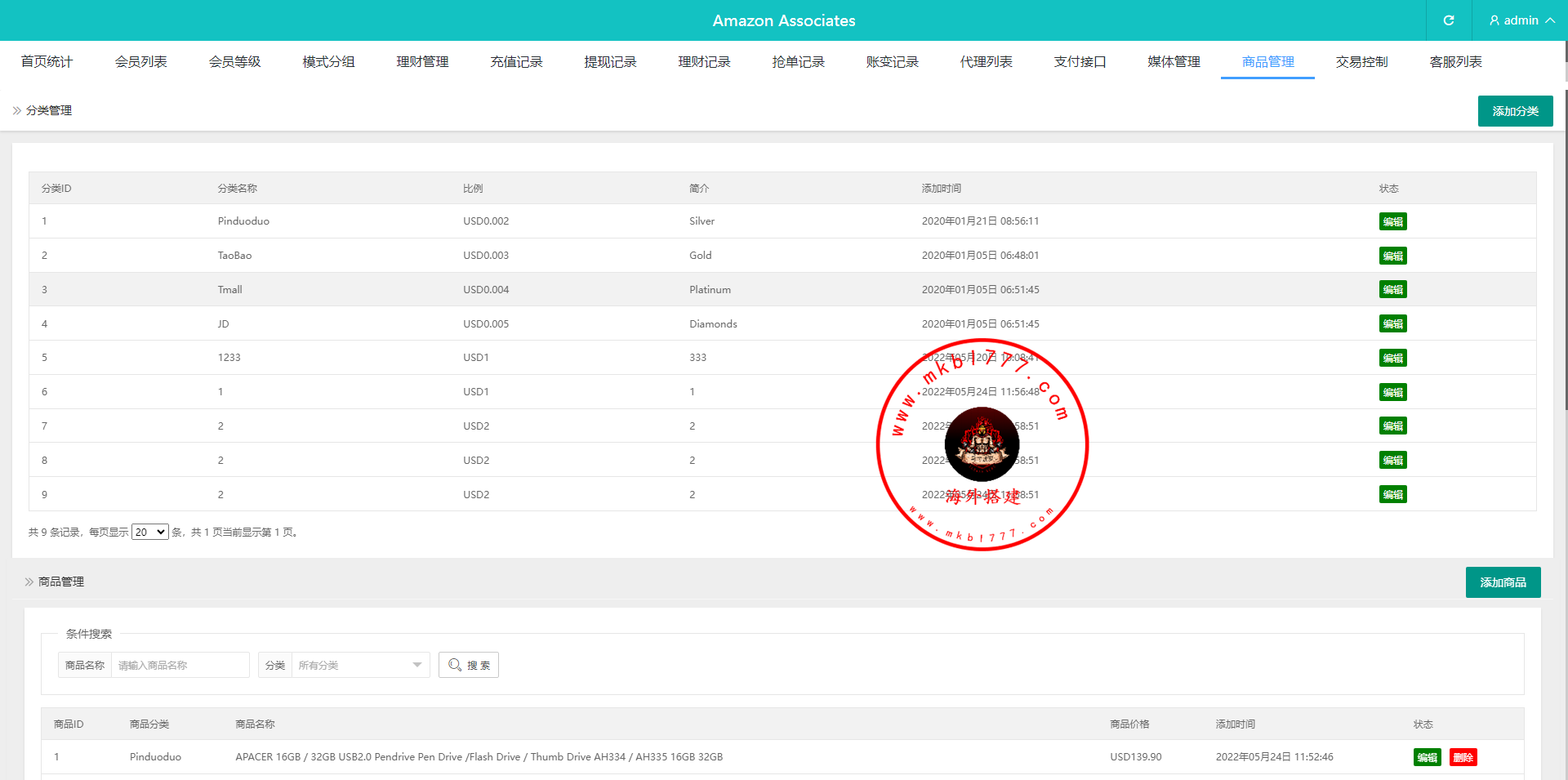Switch to 充值记录 tab
1568x780 pixels.
(x=516, y=61)
